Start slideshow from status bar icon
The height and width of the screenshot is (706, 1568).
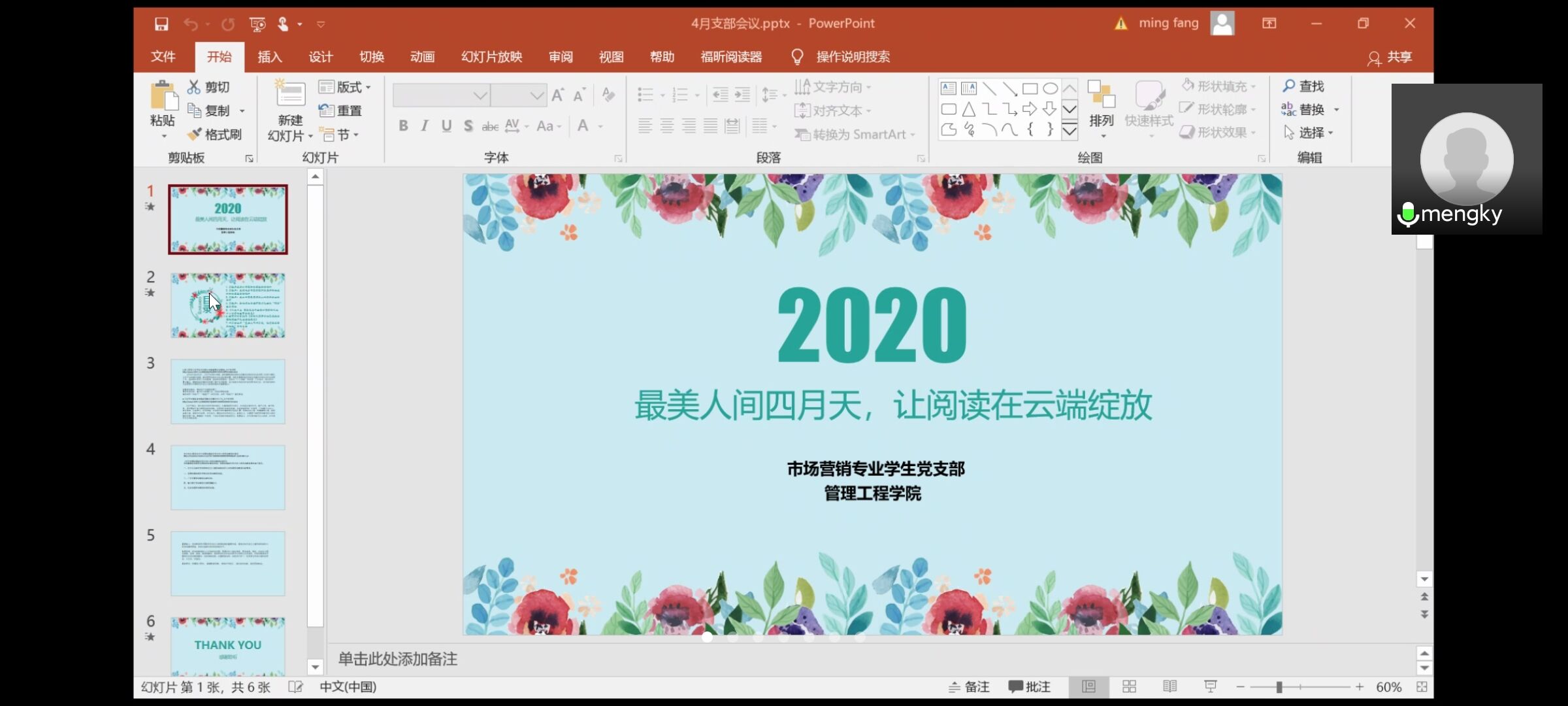click(1210, 686)
